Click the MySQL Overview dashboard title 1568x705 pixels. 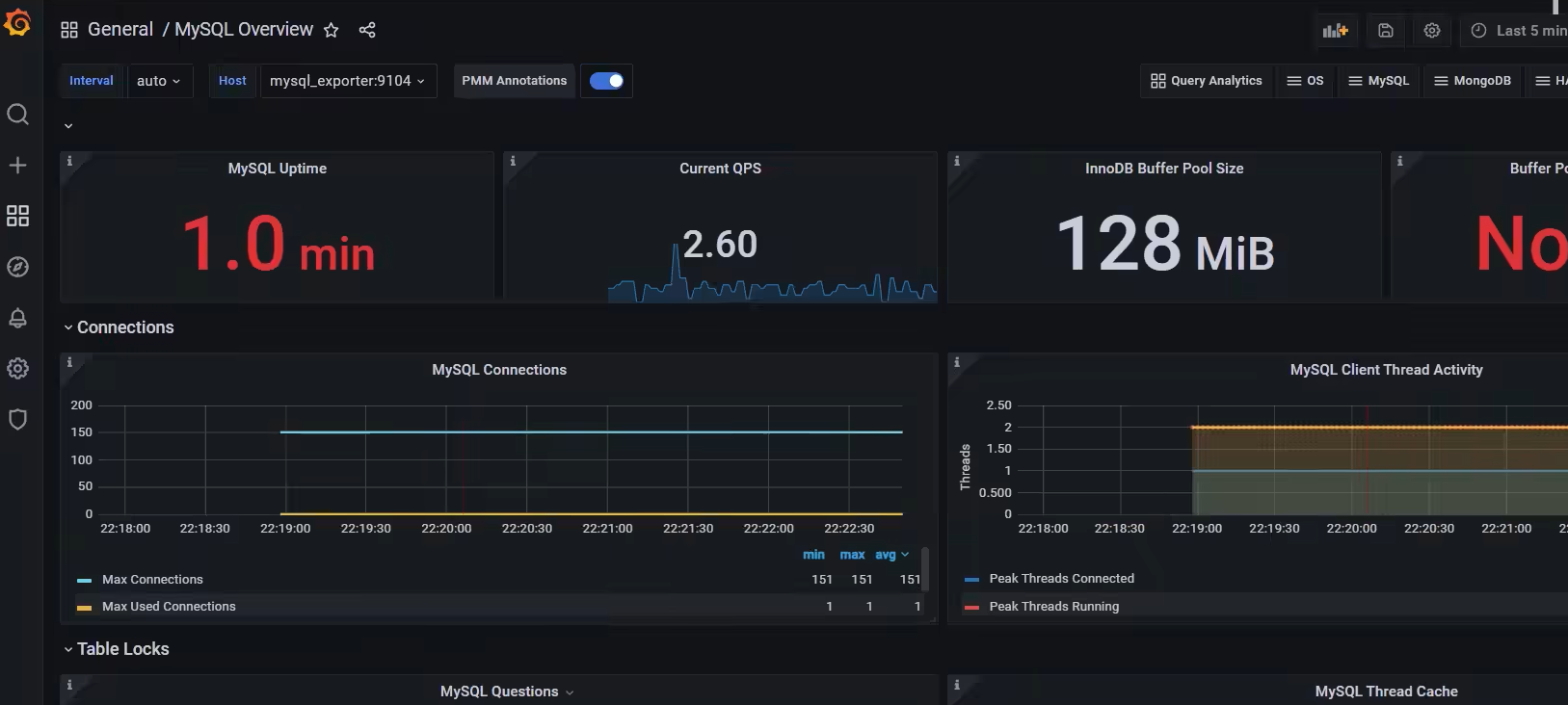pos(244,30)
